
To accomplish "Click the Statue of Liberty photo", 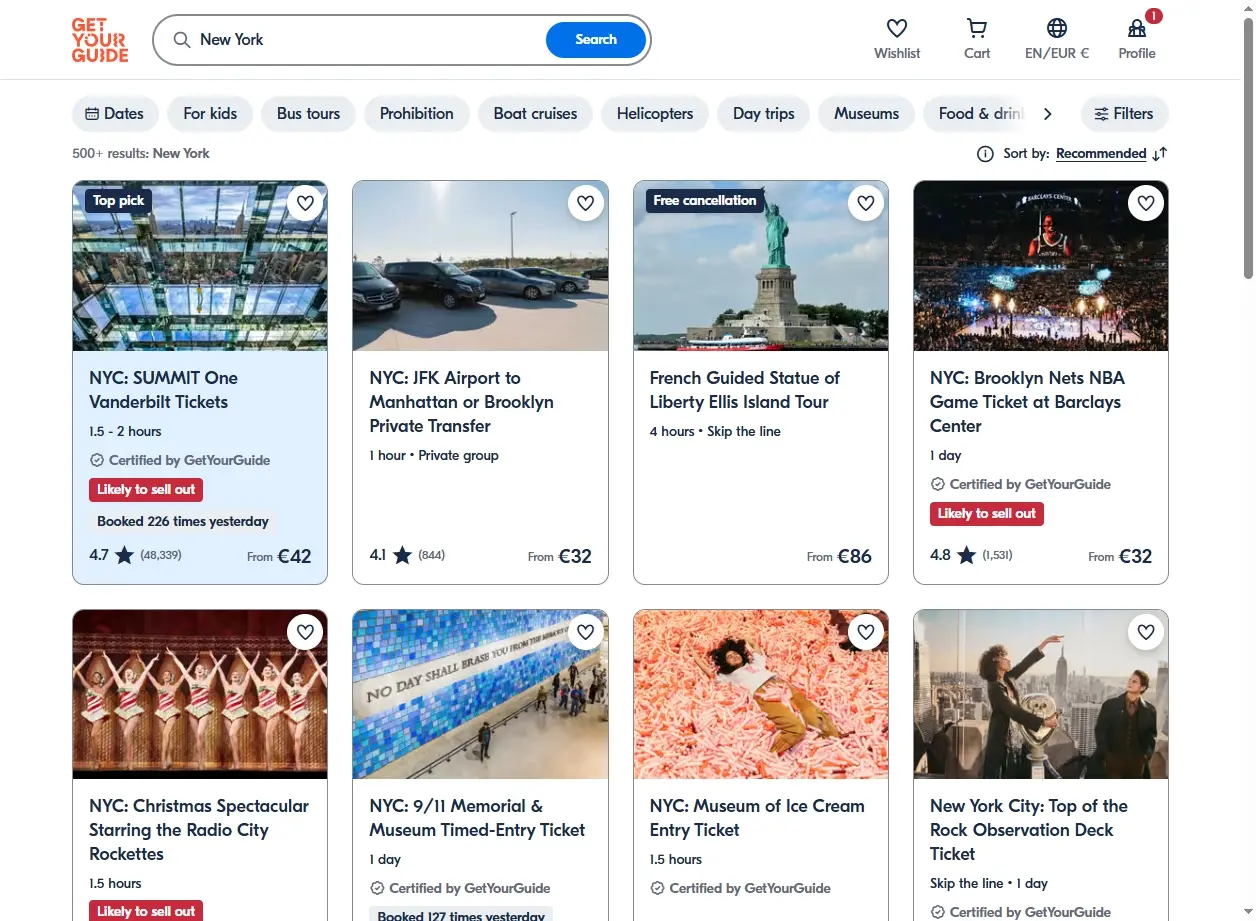I will [761, 266].
